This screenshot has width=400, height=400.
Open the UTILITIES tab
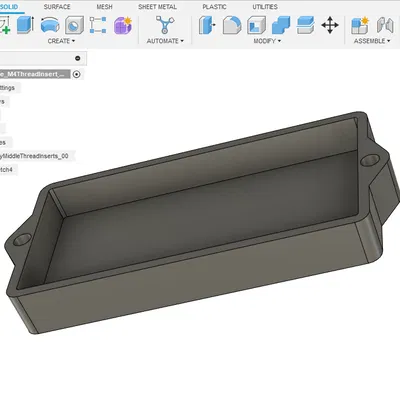pos(265,7)
